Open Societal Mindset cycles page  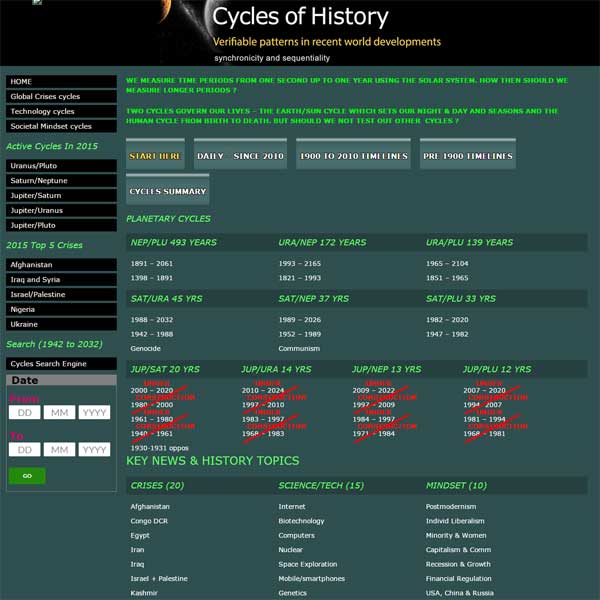tap(61, 126)
